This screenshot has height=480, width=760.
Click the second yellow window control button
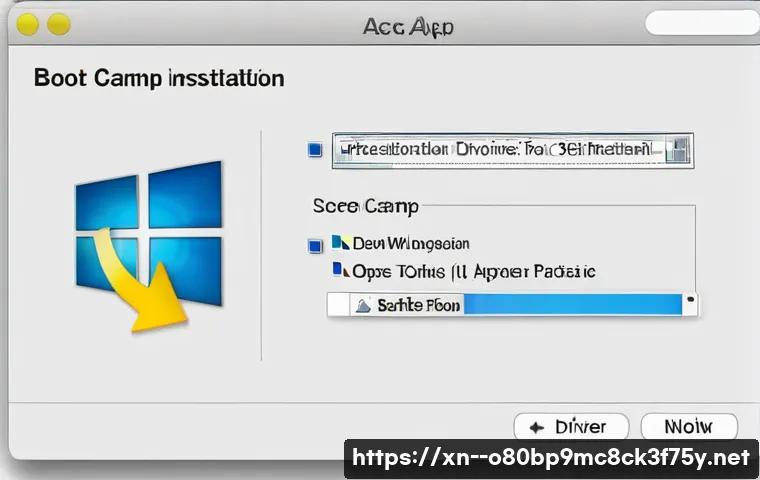(x=59, y=24)
